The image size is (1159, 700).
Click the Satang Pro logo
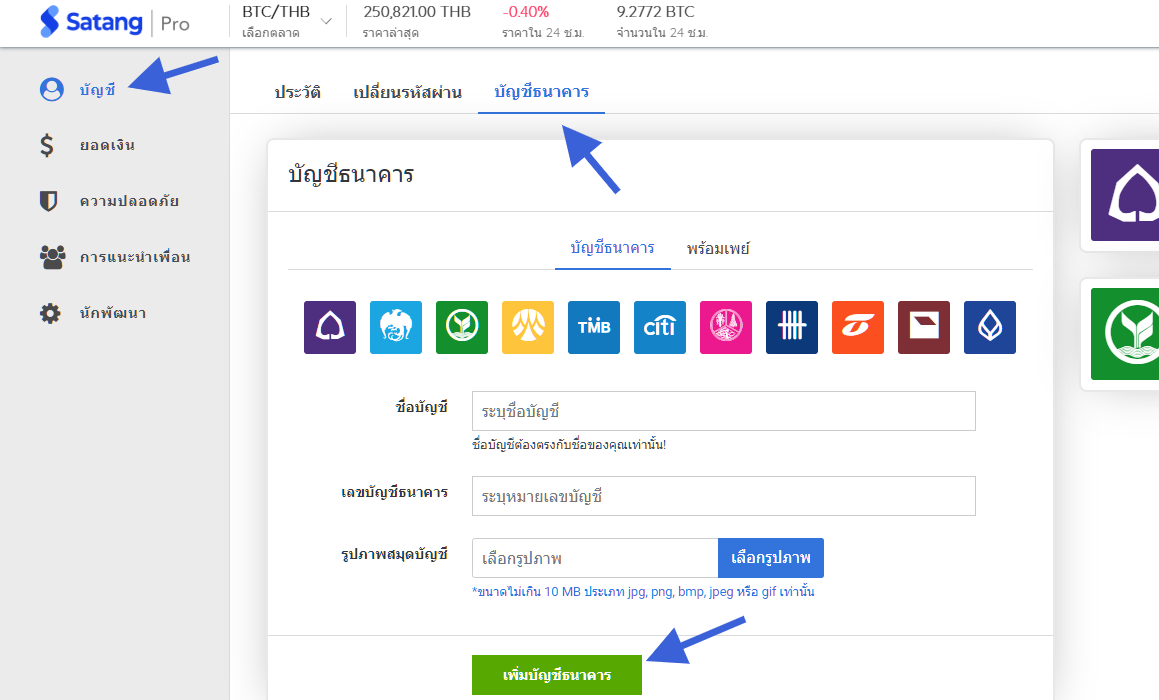point(115,22)
